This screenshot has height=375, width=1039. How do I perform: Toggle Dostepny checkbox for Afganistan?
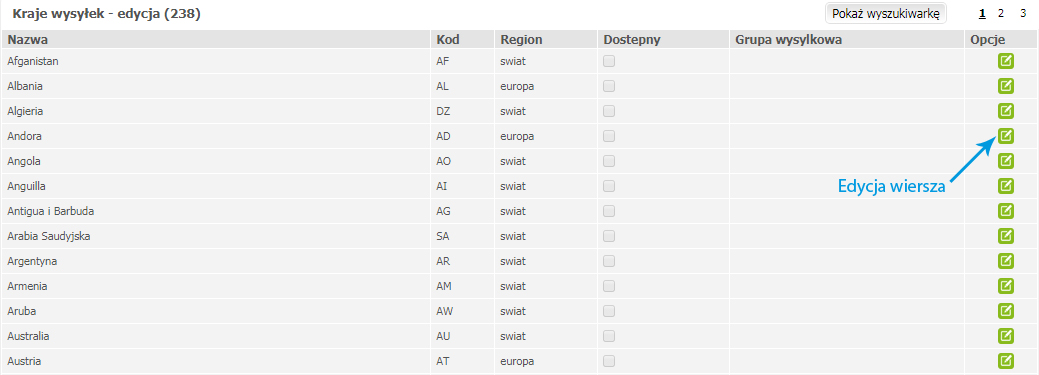[609, 61]
